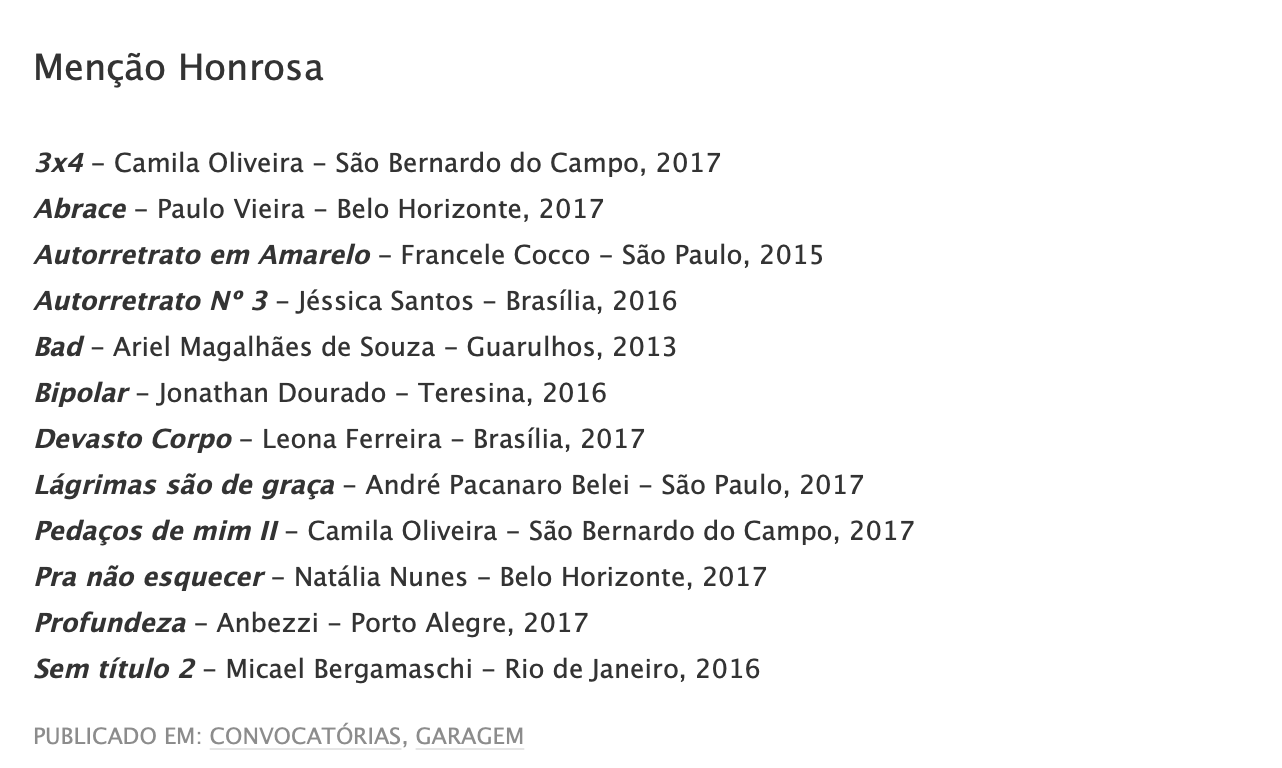Image resolution: width=1282 pixels, height=768 pixels.
Task: Click the 'Abrace' title text
Action: click(80, 209)
